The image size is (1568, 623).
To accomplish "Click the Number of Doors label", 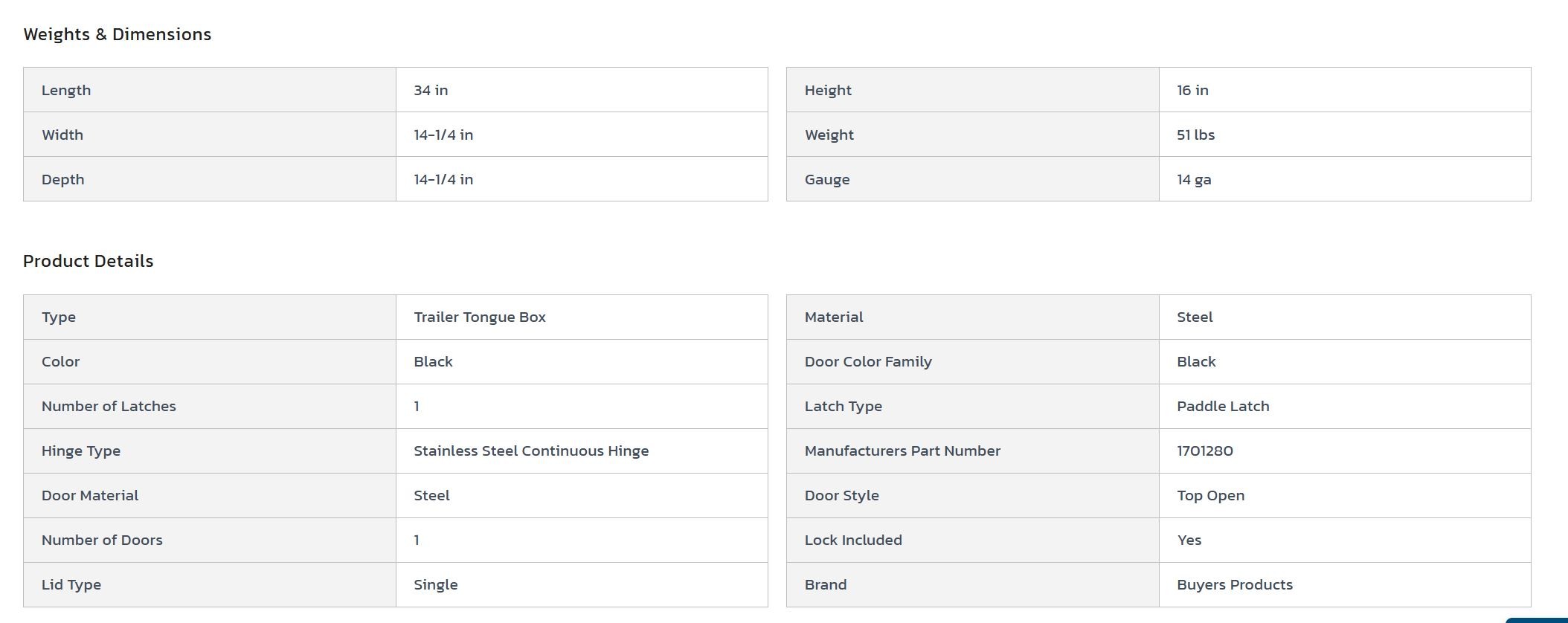I will (x=102, y=540).
